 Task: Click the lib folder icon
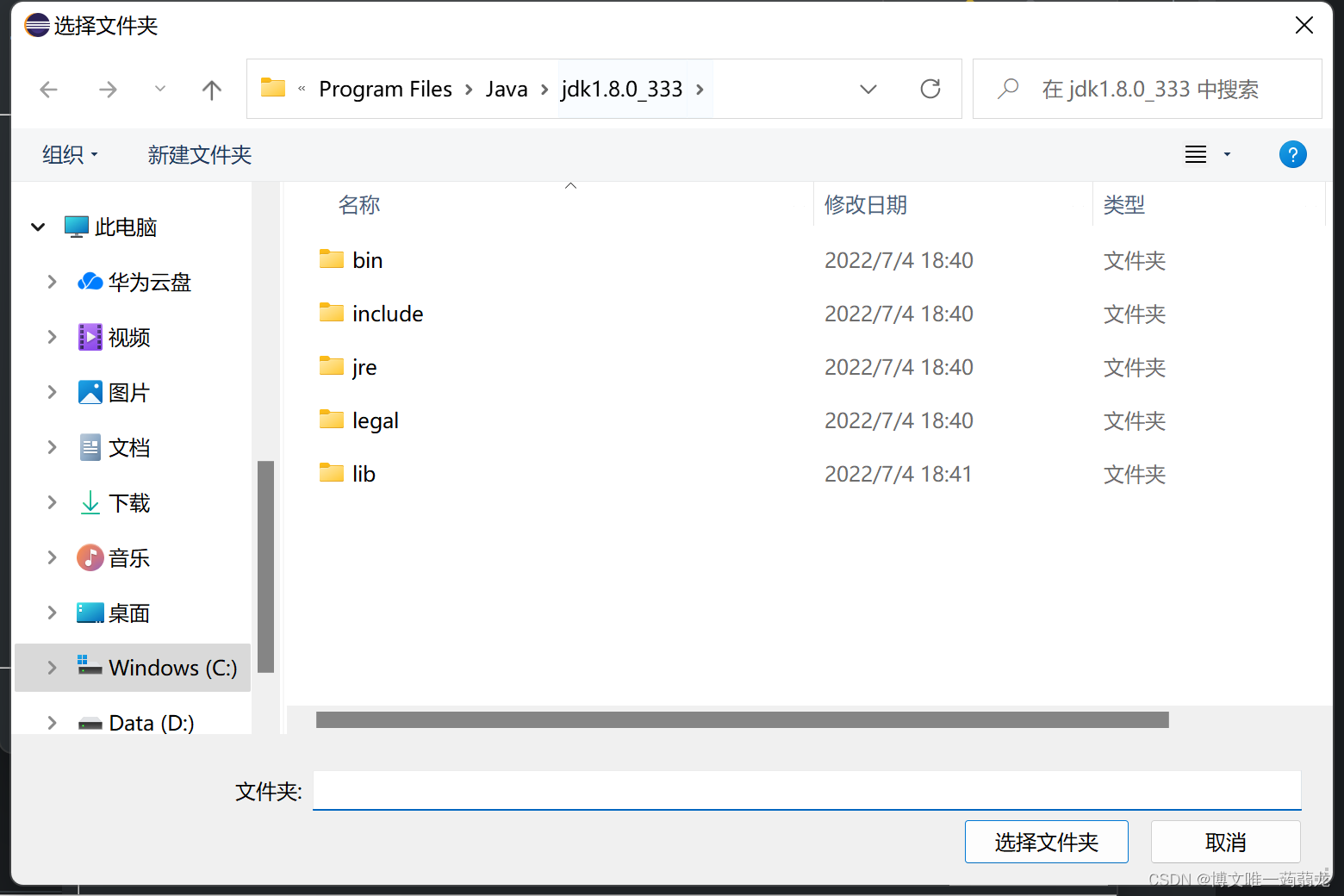point(332,473)
